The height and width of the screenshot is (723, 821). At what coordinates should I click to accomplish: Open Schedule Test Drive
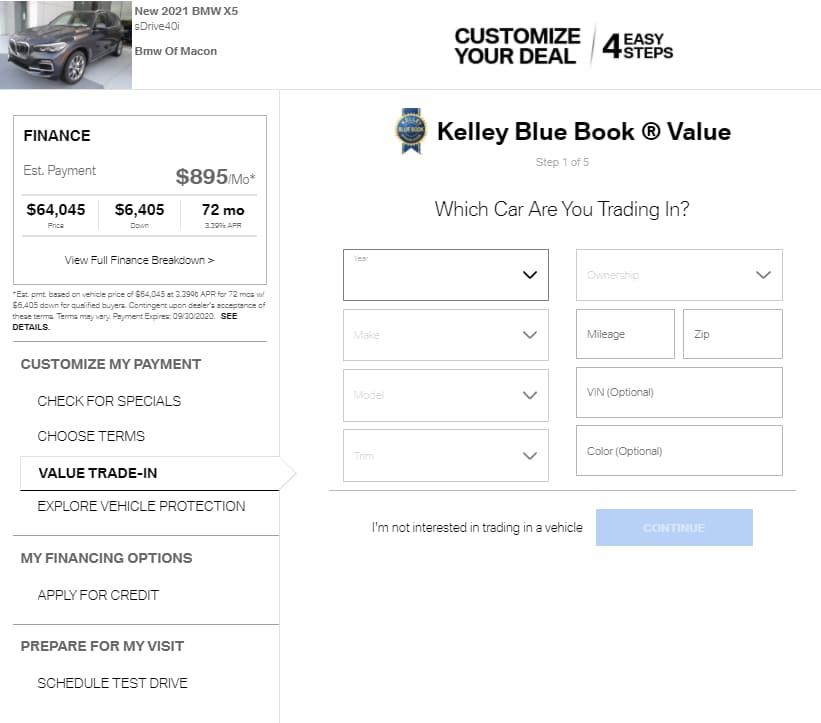pyautogui.click(x=113, y=683)
